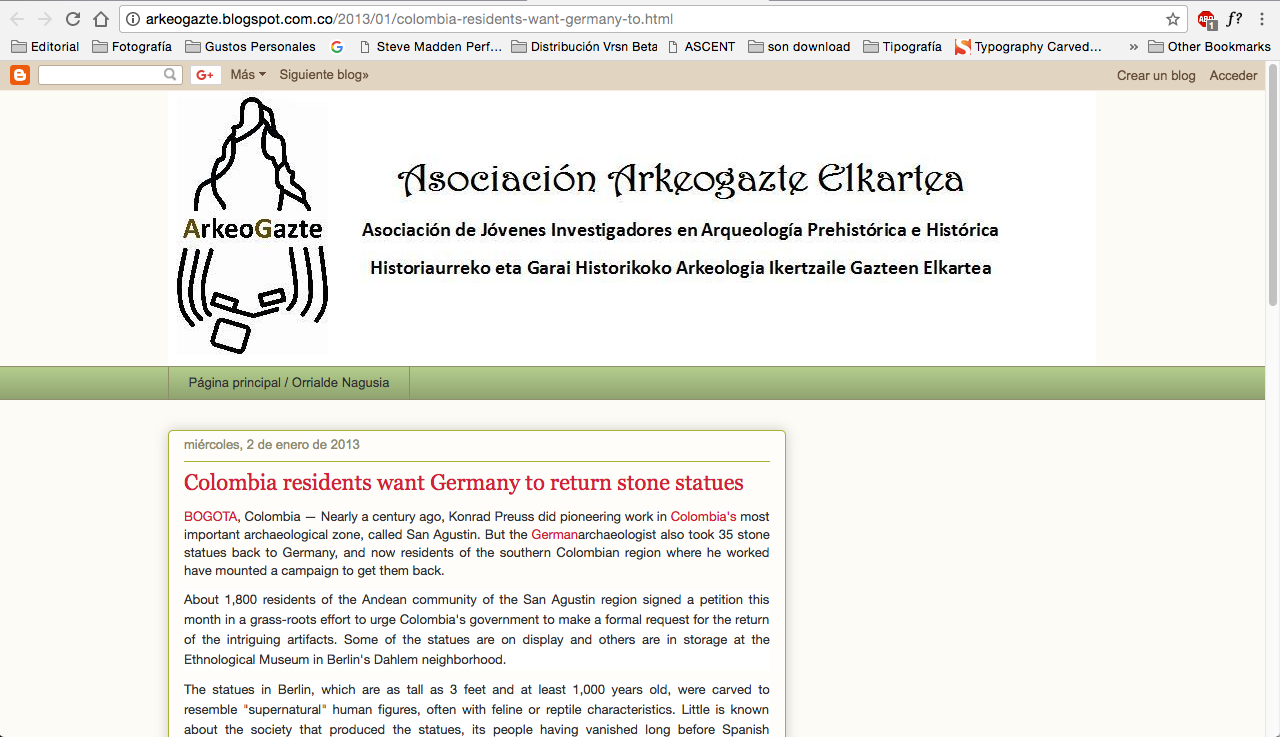Click the Asociación Arkeogazte Elkartea header title
Screen dimensions: 1280x737
tap(681, 180)
